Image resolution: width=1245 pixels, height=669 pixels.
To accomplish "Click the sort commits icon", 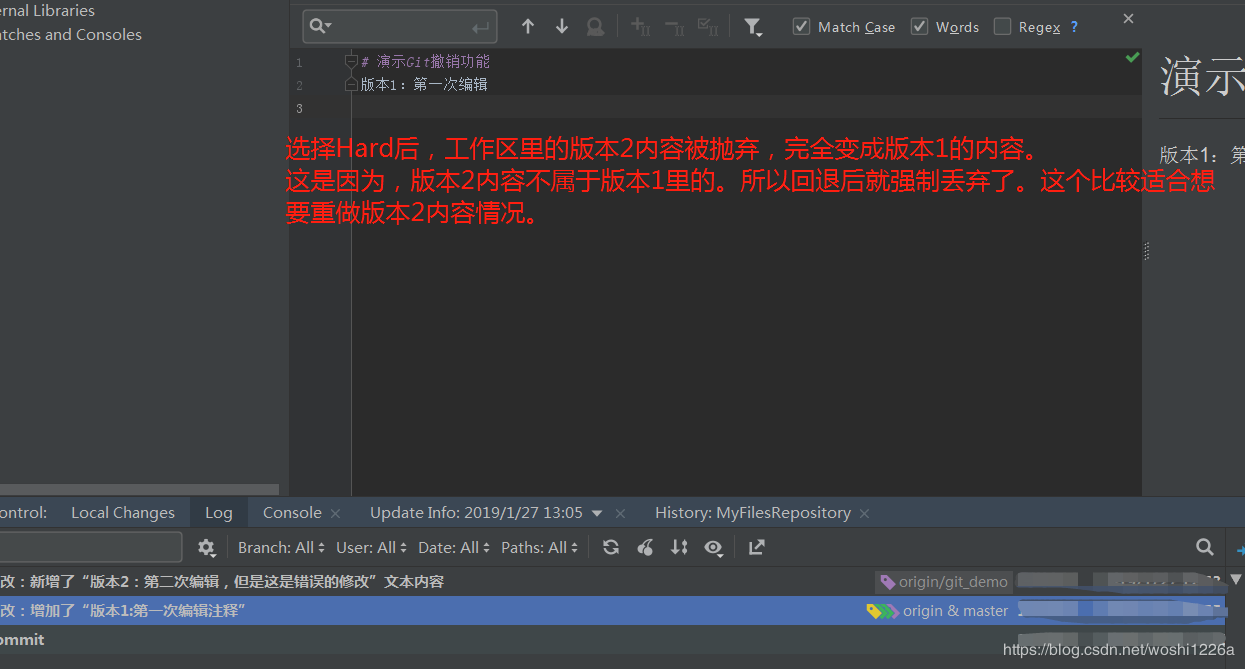I will 679,547.
